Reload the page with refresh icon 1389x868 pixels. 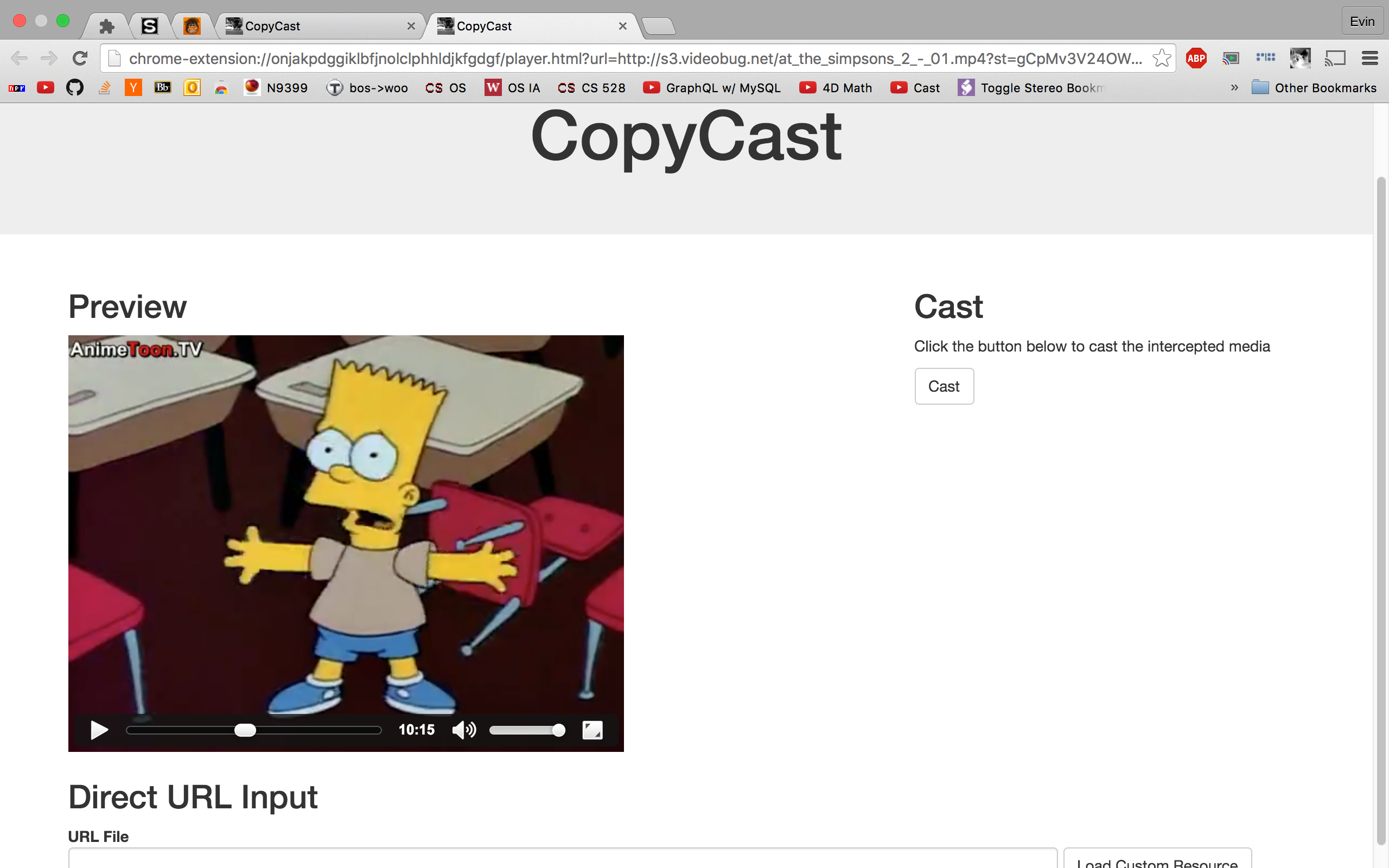80,58
